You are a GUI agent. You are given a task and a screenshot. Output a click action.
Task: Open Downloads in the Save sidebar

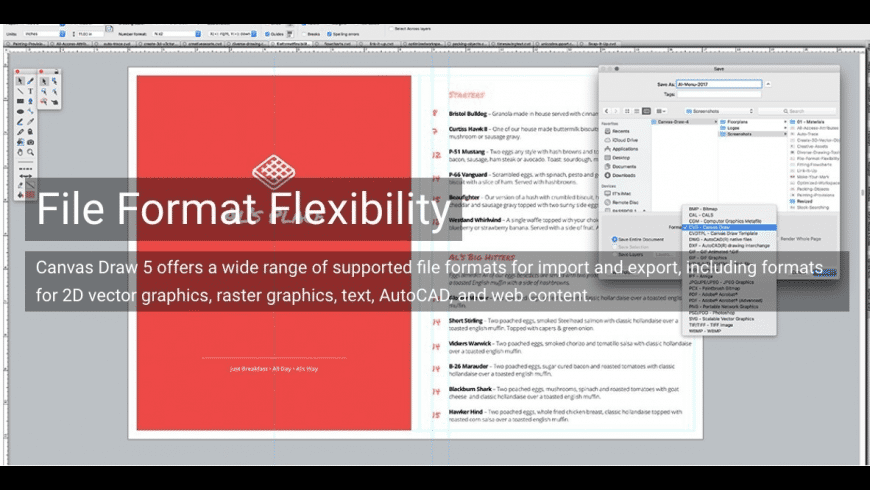click(619, 175)
